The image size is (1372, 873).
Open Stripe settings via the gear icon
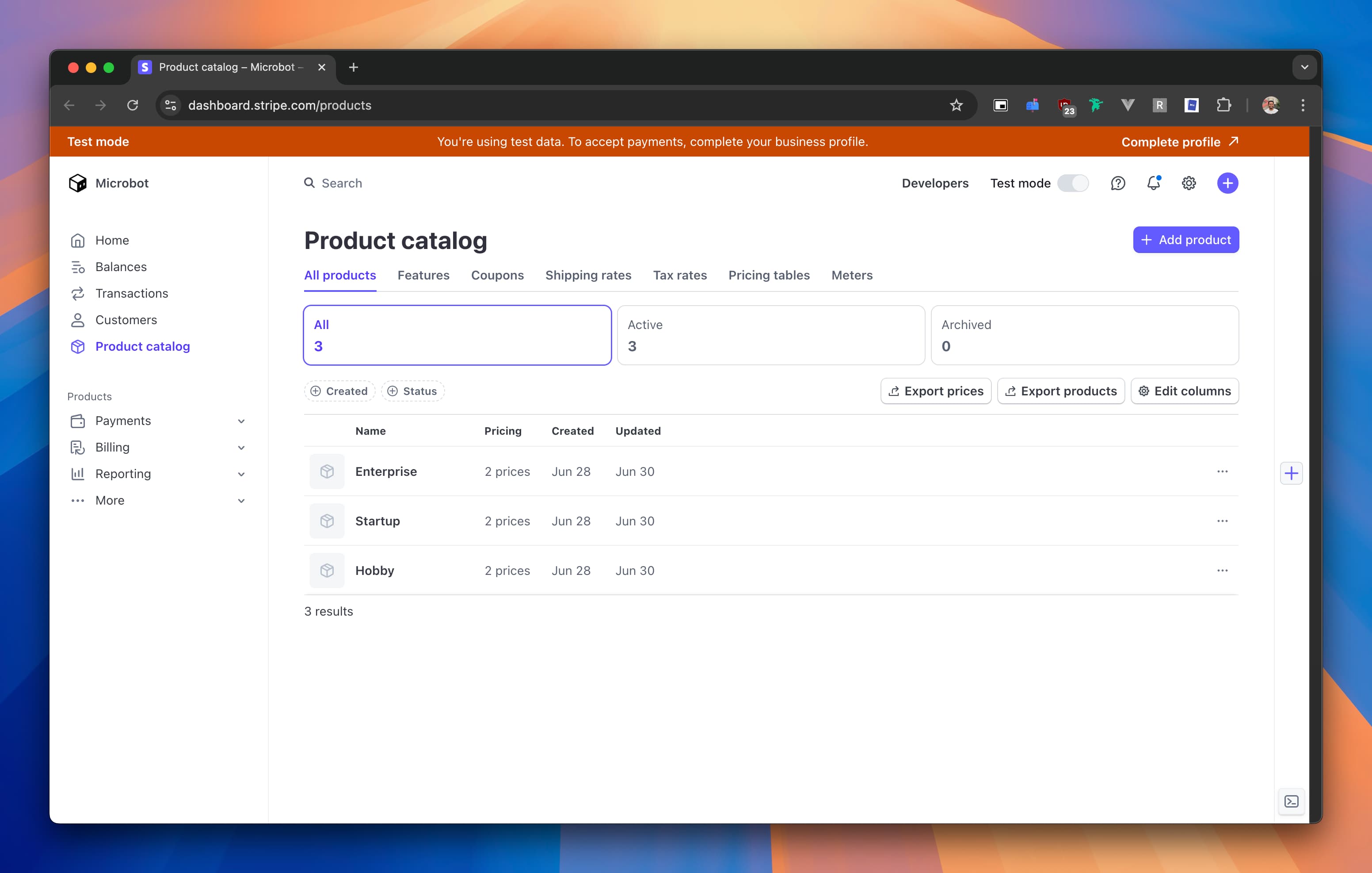tap(1189, 183)
